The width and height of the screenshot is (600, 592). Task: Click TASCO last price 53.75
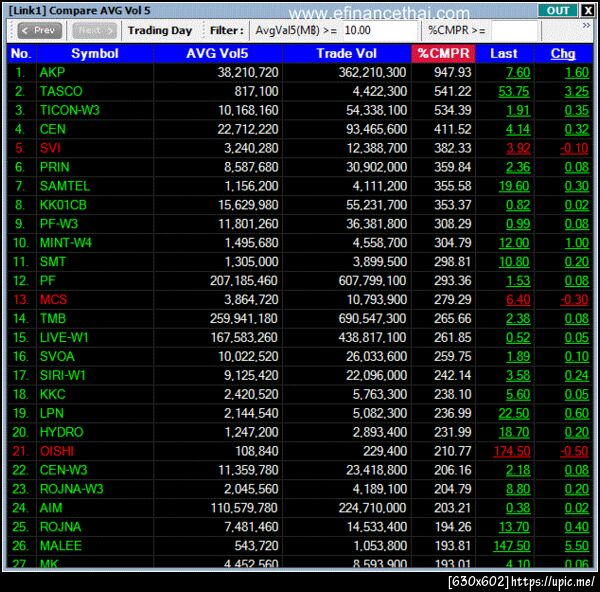coord(514,91)
